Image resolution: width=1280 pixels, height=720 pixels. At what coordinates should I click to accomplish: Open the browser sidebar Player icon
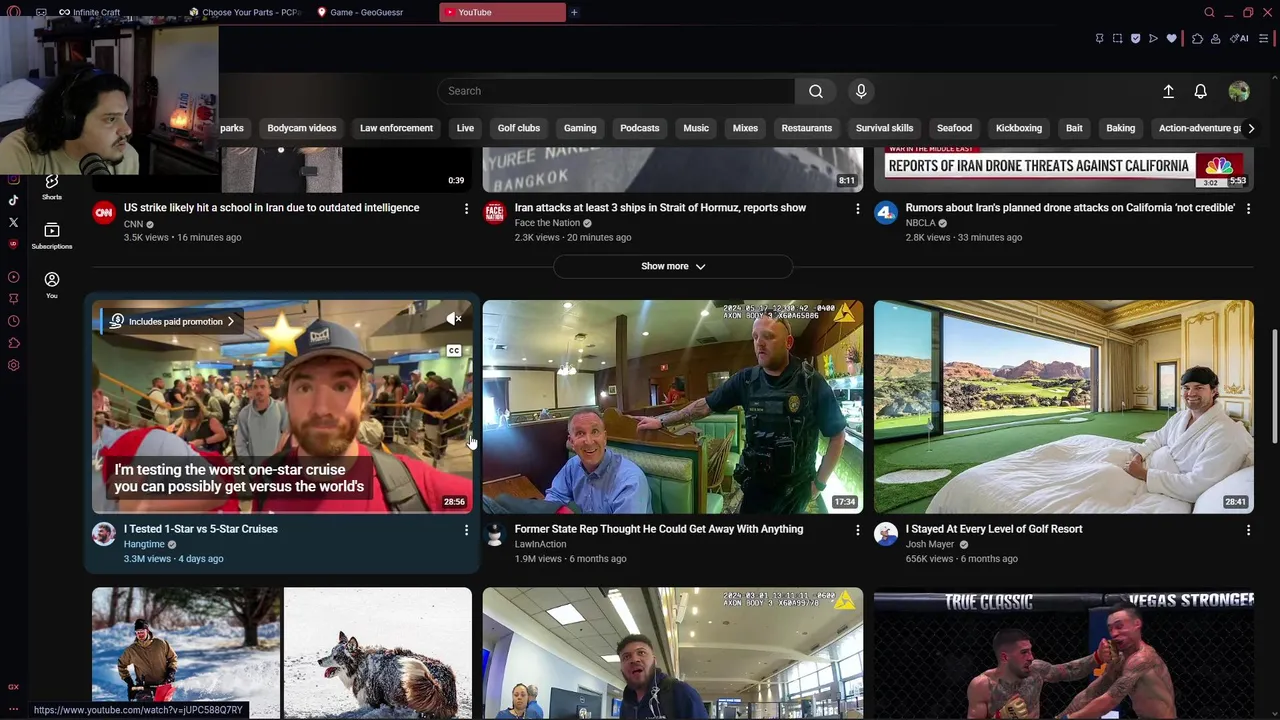click(13, 277)
